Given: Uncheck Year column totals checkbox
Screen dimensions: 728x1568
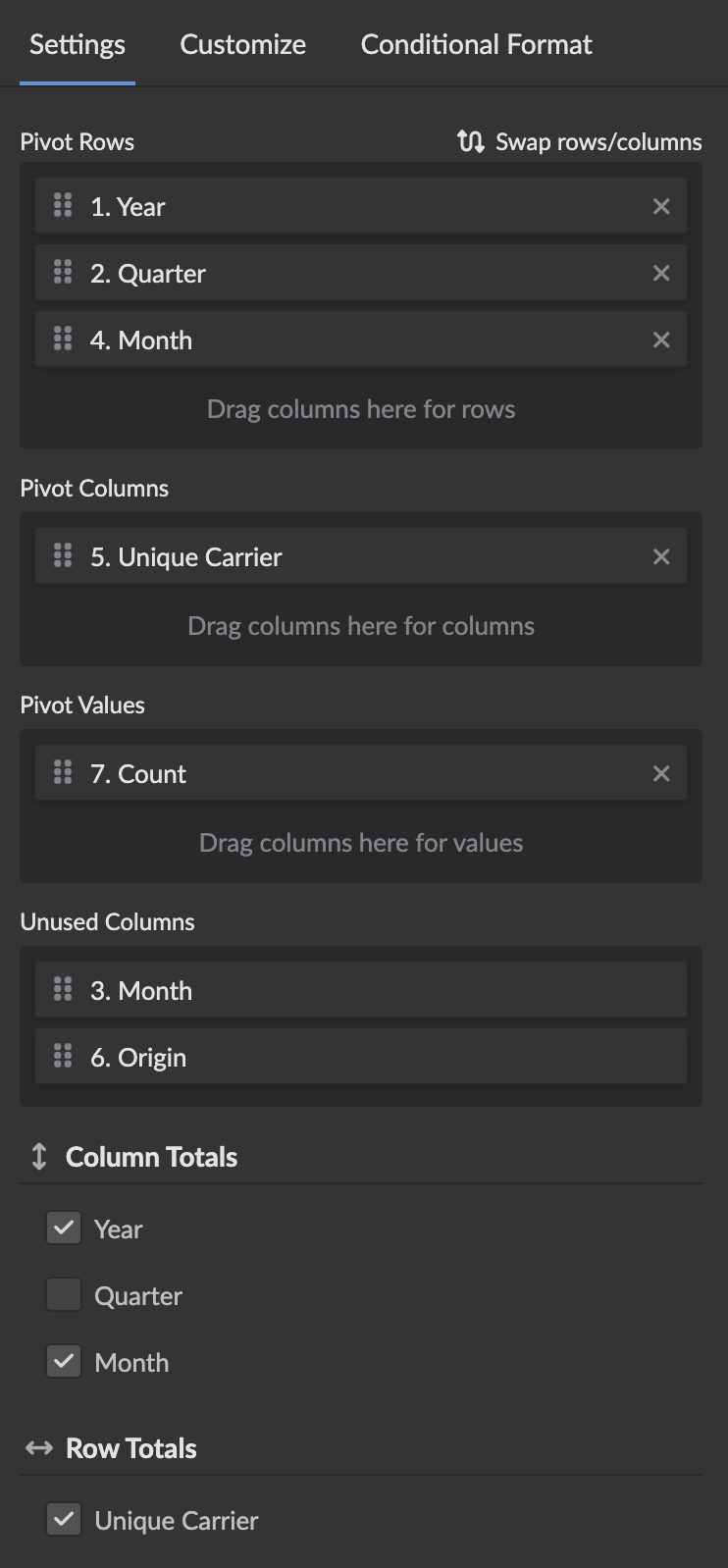Looking at the screenshot, I should pos(64,1228).
